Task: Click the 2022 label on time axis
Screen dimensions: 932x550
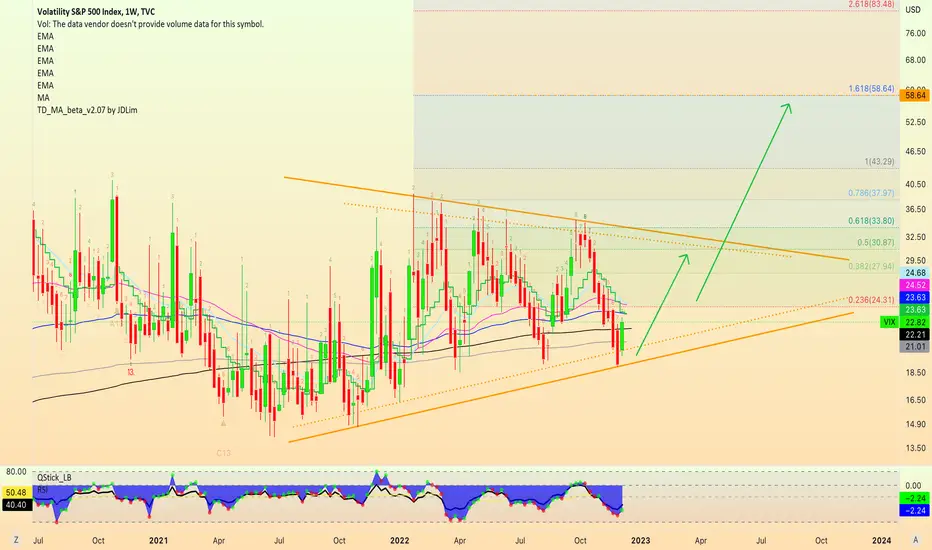Action: (x=399, y=540)
